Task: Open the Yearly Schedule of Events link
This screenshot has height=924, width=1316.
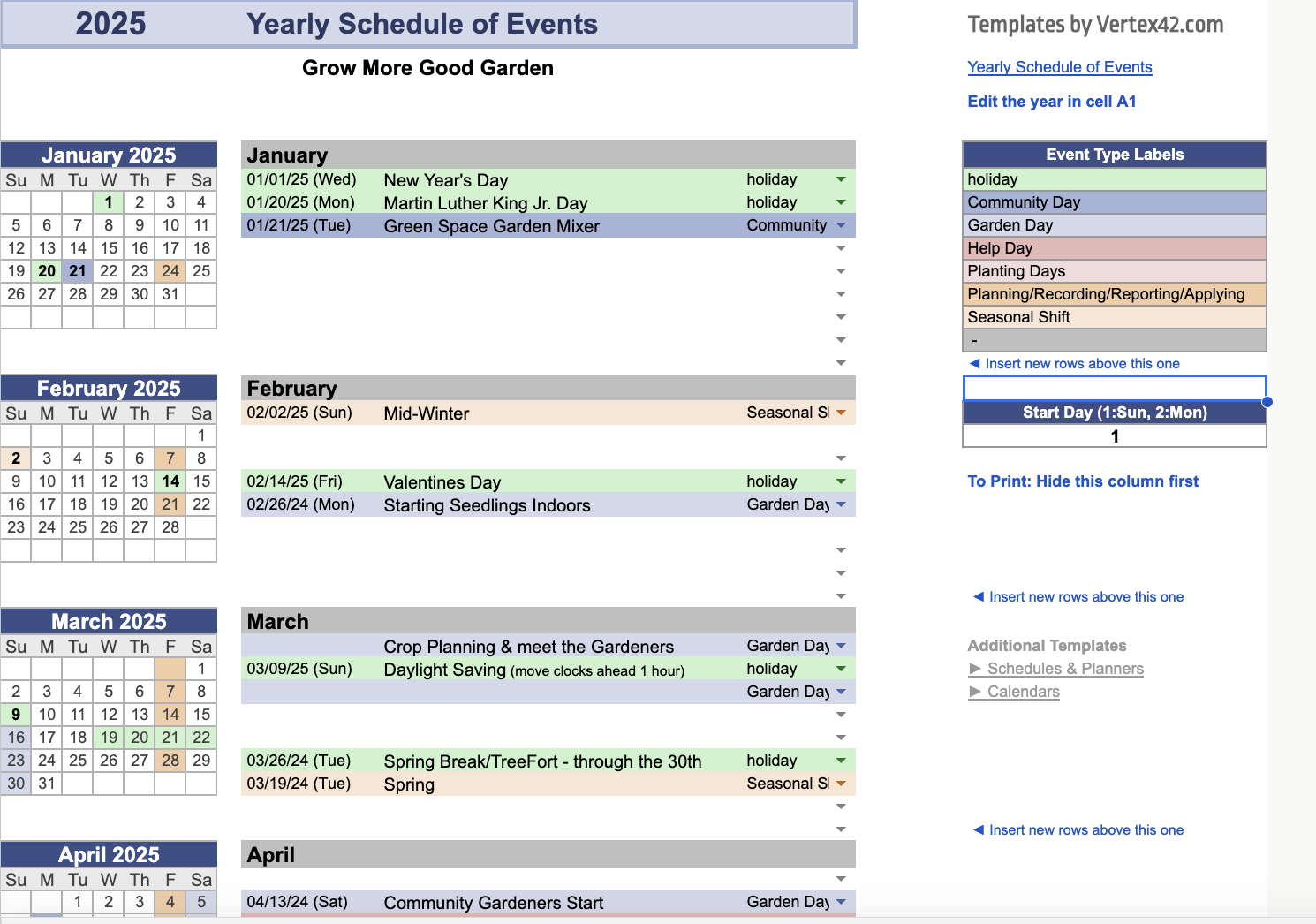Action: (1060, 67)
